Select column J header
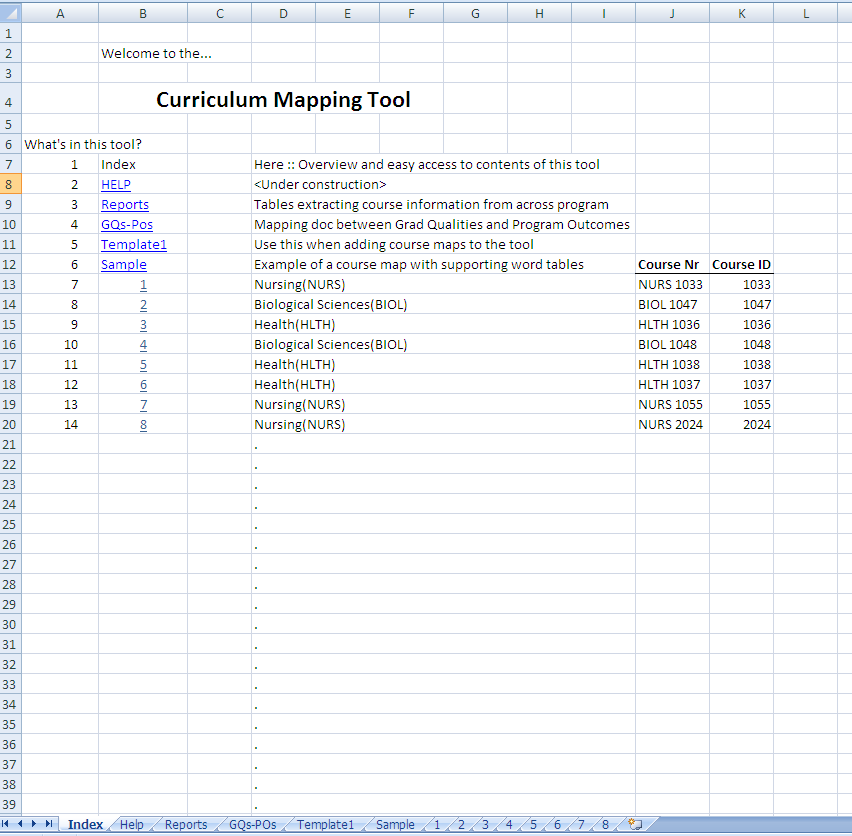The image size is (852, 836). point(672,13)
